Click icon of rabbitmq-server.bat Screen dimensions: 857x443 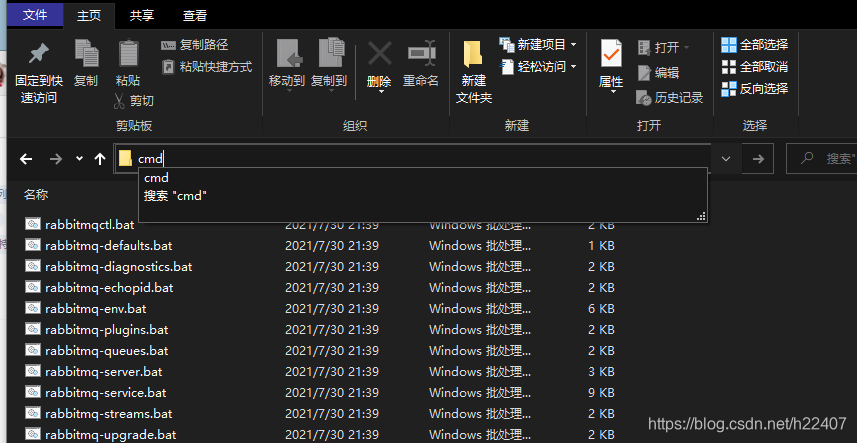[33, 371]
